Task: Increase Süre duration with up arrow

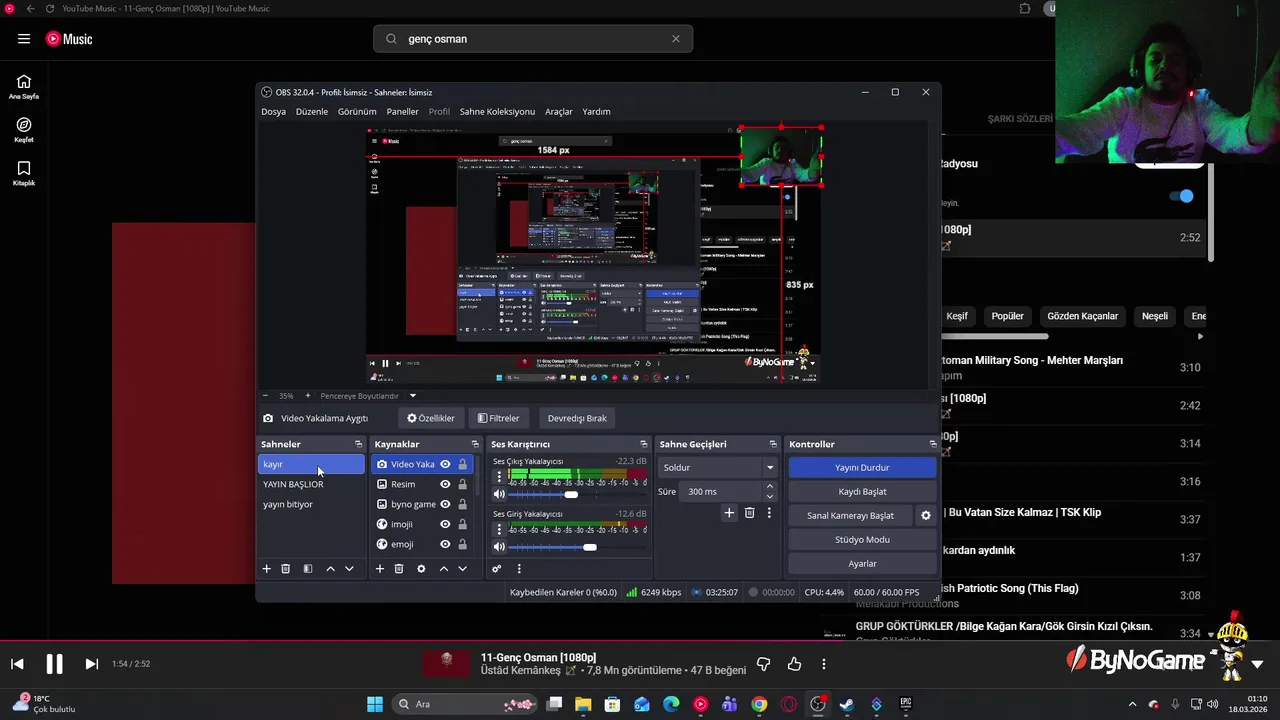Action: click(x=769, y=487)
